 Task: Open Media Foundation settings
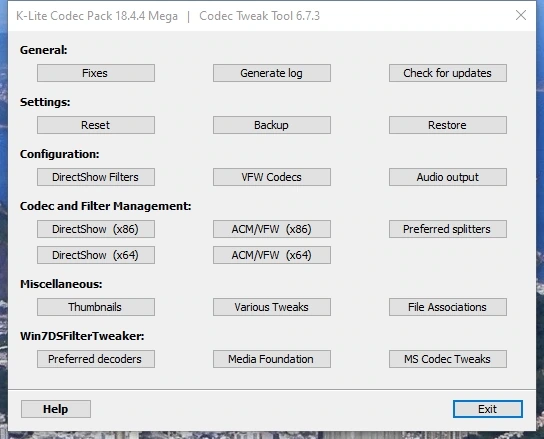[x=272, y=359]
